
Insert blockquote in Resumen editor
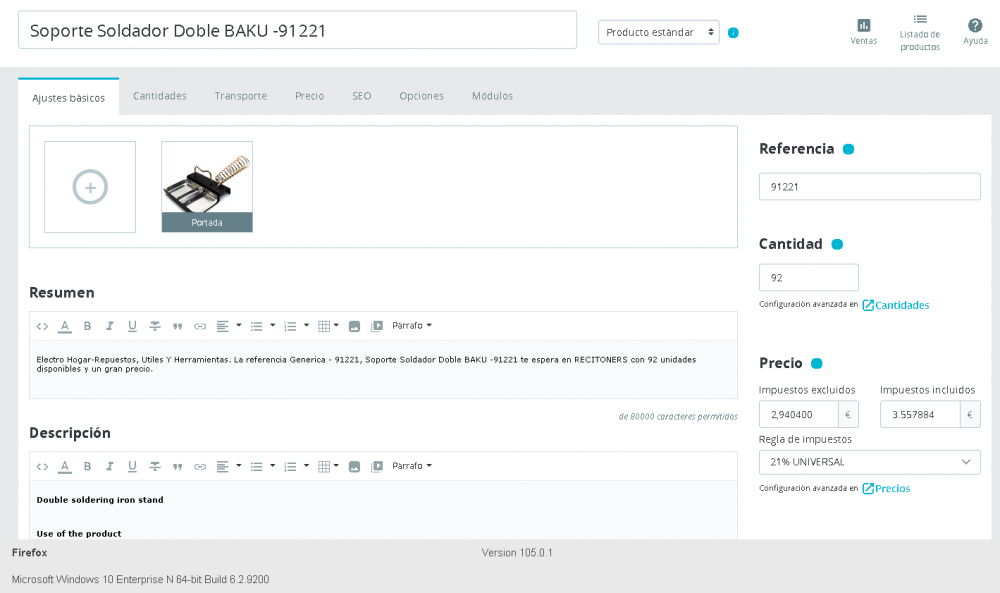tap(177, 326)
